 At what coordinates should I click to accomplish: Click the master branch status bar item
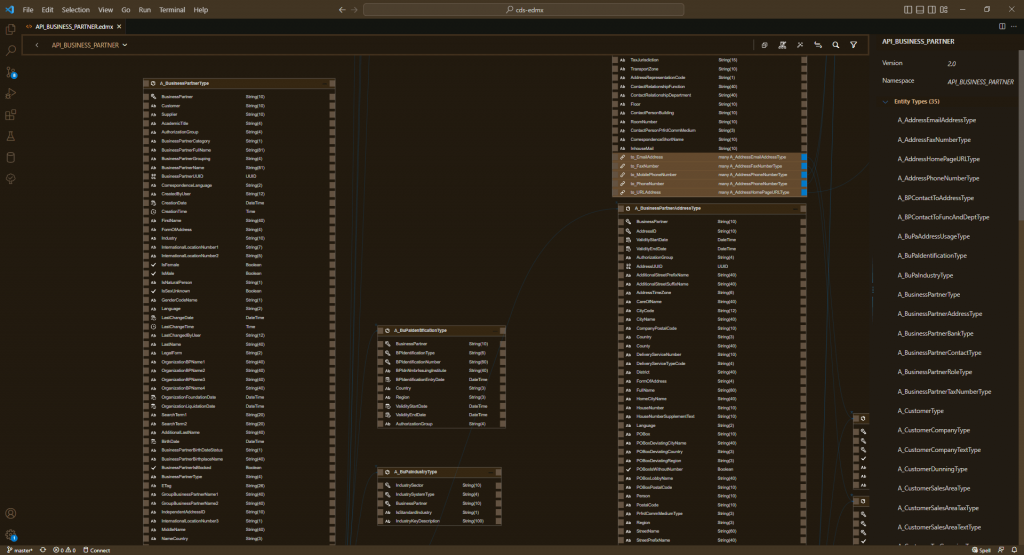pyautogui.click(x=20, y=550)
